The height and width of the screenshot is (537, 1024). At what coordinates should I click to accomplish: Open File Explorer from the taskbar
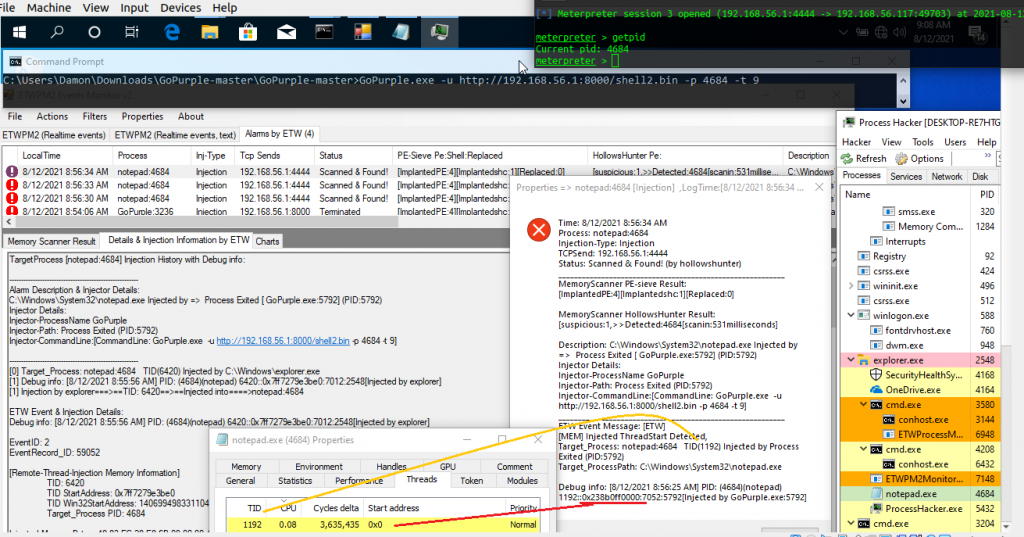click(x=210, y=32)
